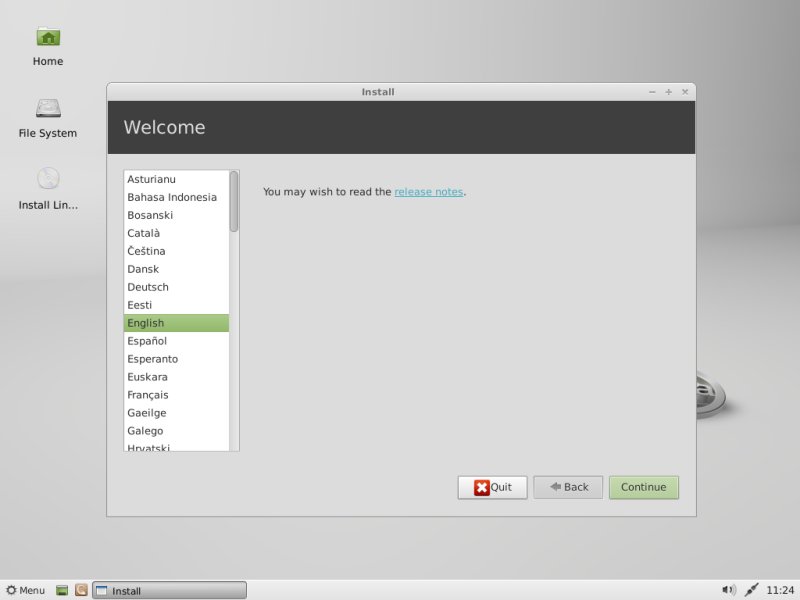Click the Quit button
Viewport: 800px width, 600px height.
click(x=492, y=487)
